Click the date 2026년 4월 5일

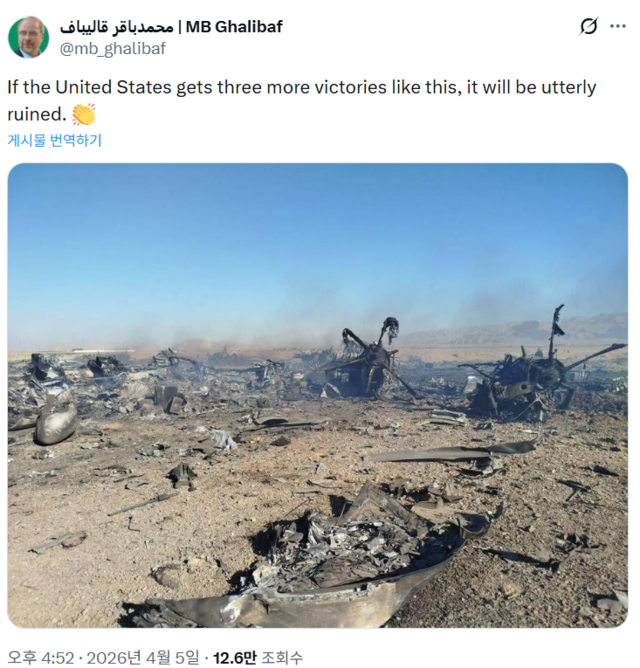point(143,658)
